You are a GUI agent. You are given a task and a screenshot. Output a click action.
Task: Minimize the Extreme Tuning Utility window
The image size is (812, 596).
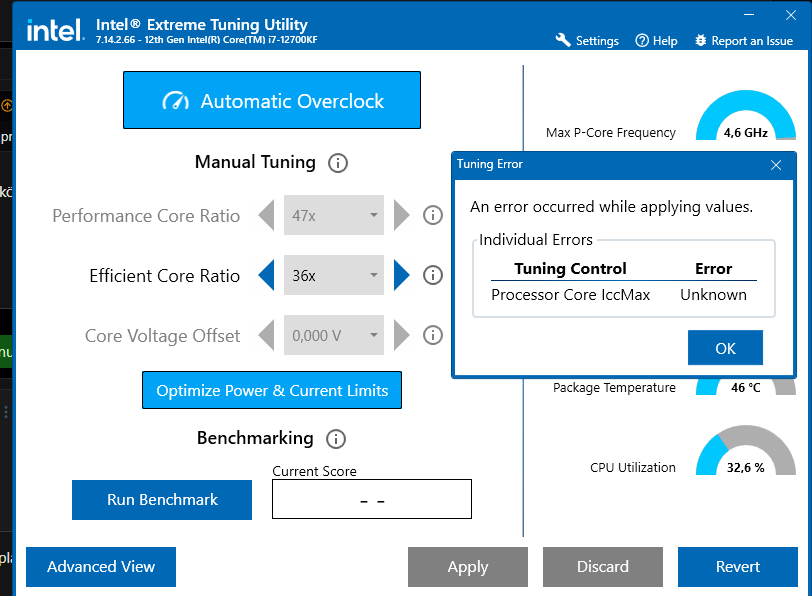point(749,15)
